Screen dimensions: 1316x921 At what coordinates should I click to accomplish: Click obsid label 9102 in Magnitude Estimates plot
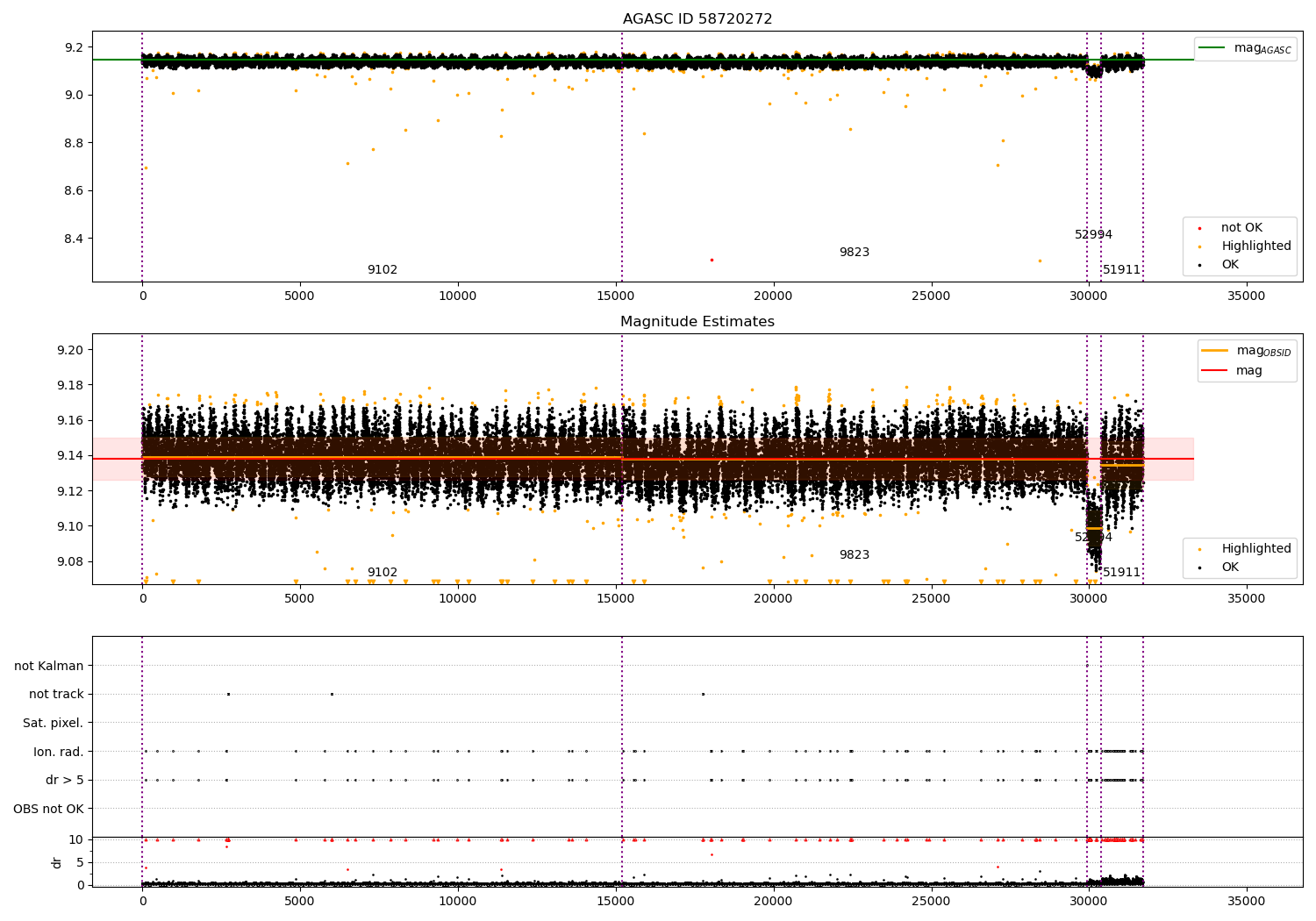point(383,573)
